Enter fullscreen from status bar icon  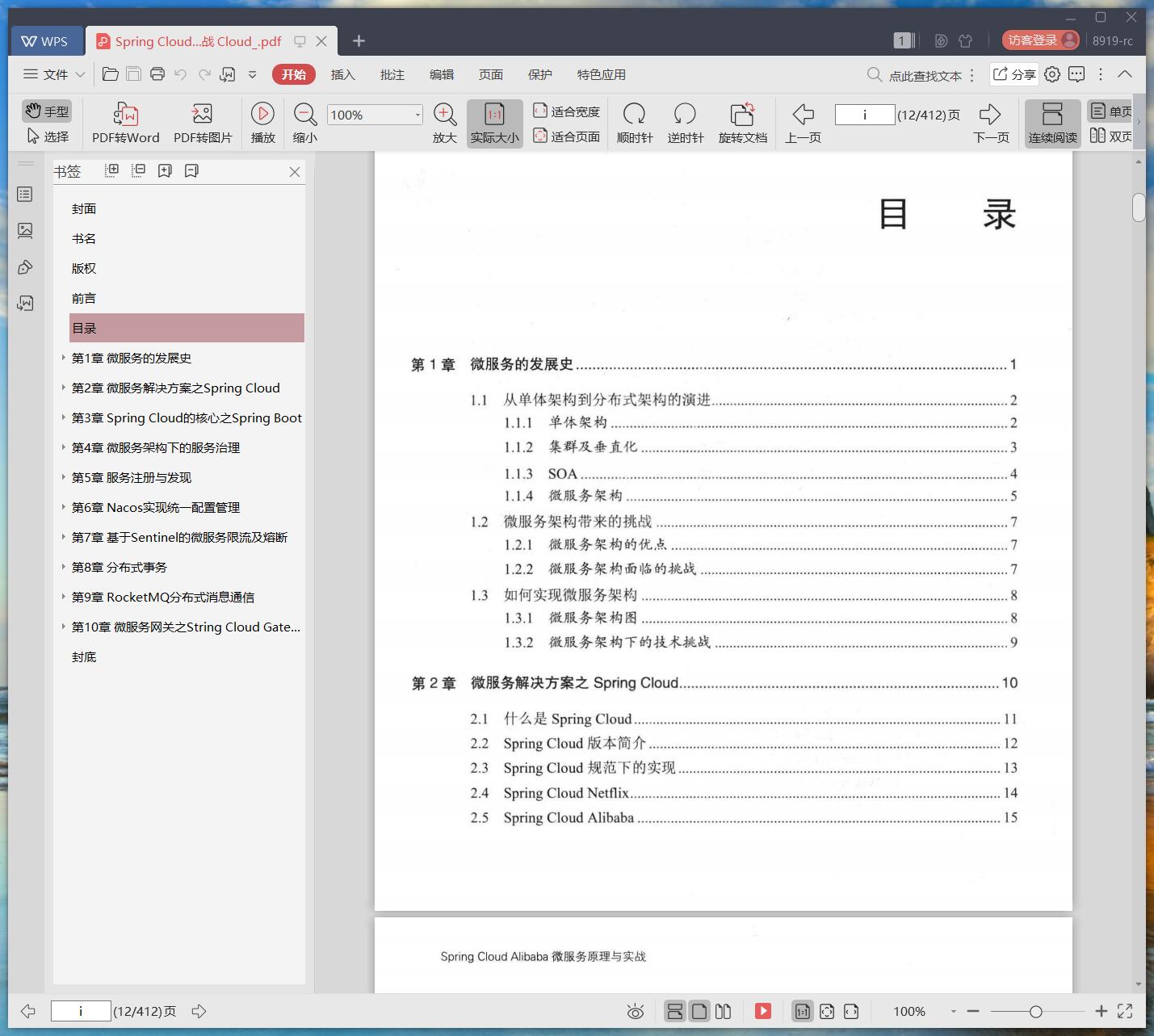tap(1125, 1011)
